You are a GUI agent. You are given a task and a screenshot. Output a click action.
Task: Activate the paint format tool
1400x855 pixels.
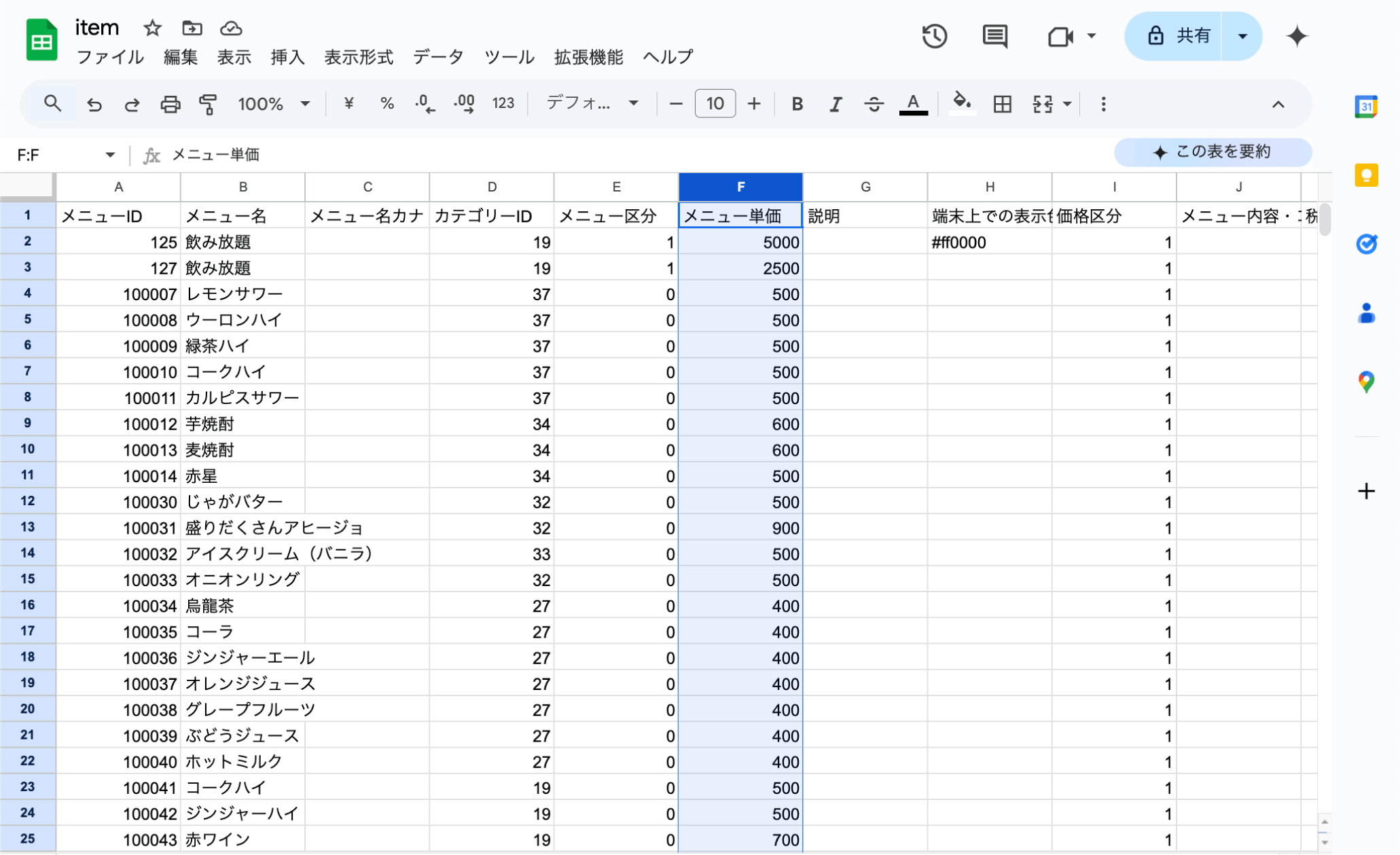tap(208, 104)
